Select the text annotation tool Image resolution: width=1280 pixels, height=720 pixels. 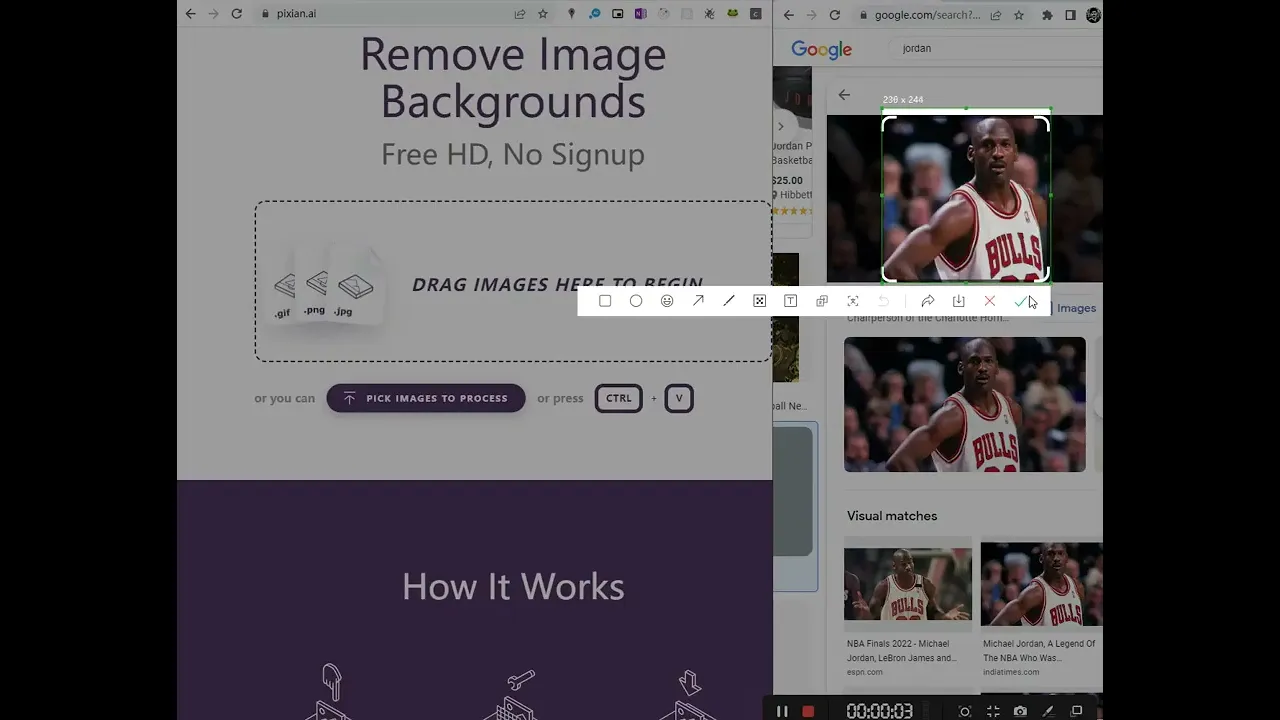pyautogui.click(x=791, y=301)
